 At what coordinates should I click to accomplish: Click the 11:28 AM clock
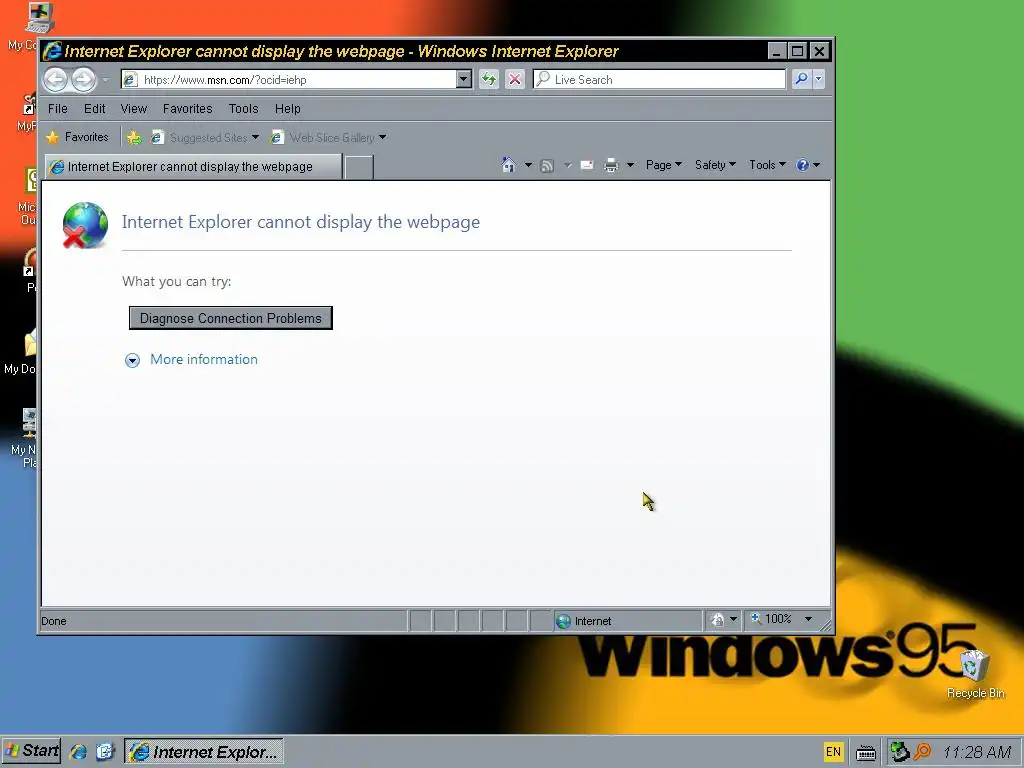(977, 752)
